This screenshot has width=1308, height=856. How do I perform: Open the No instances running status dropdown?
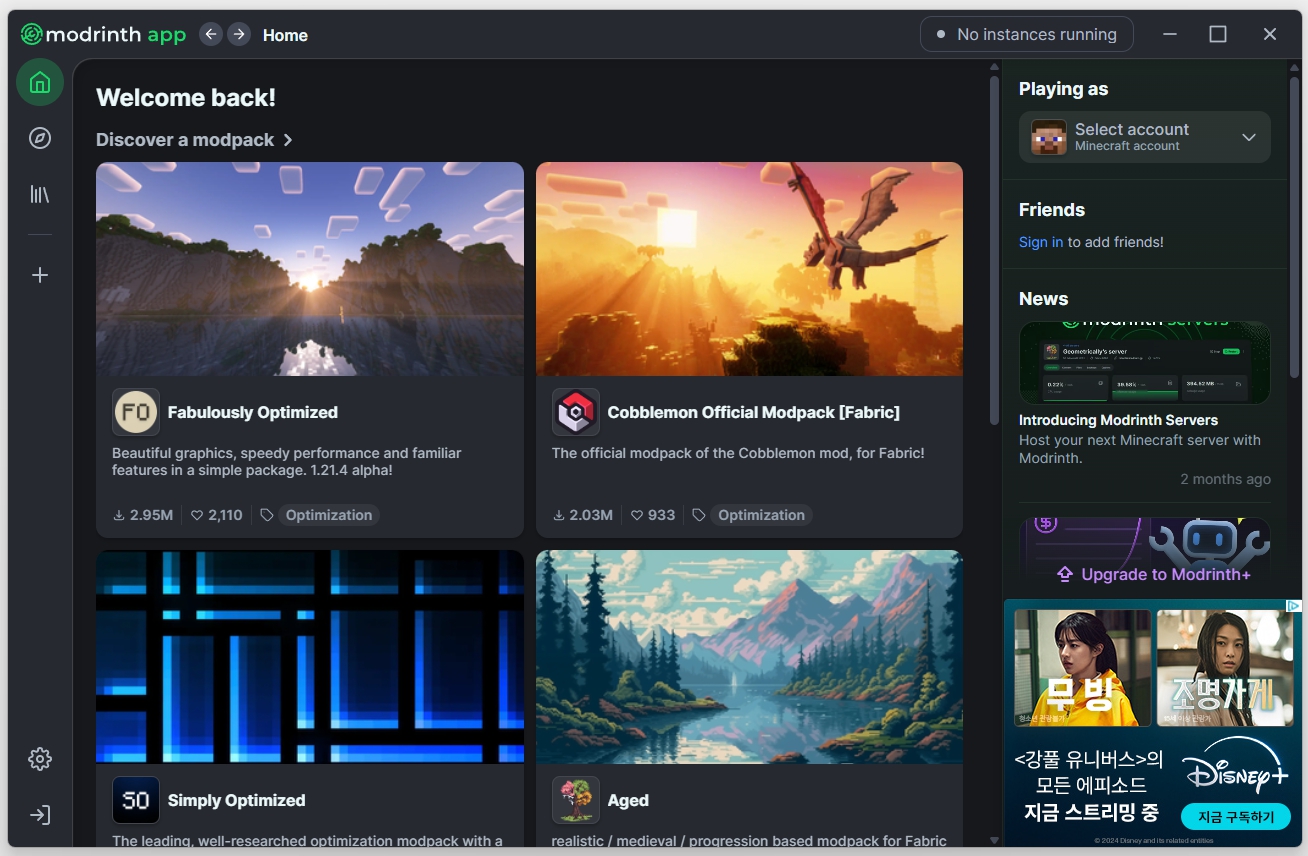tap(1026, 34)
